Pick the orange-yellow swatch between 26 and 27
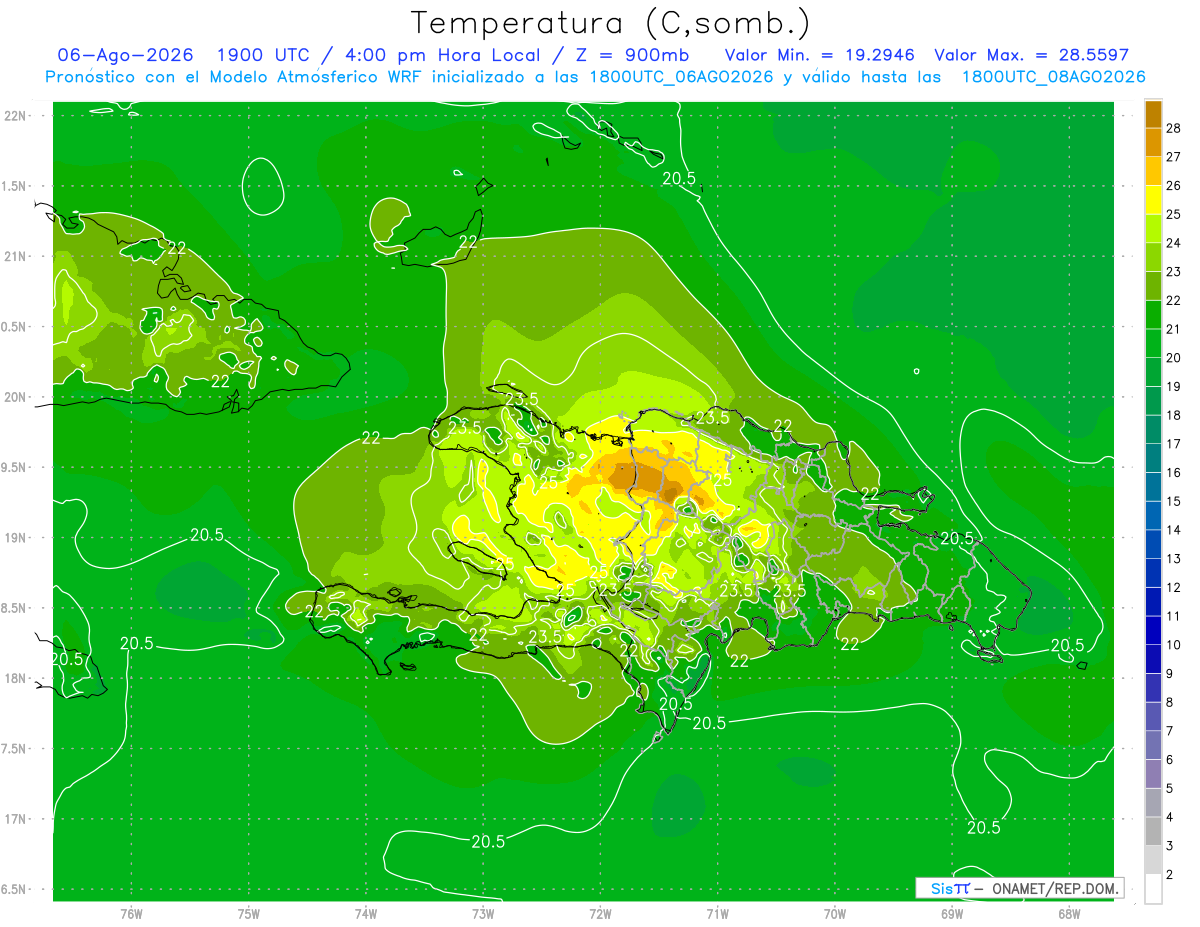1200x927 pixels. click(x=1153, y=171)
